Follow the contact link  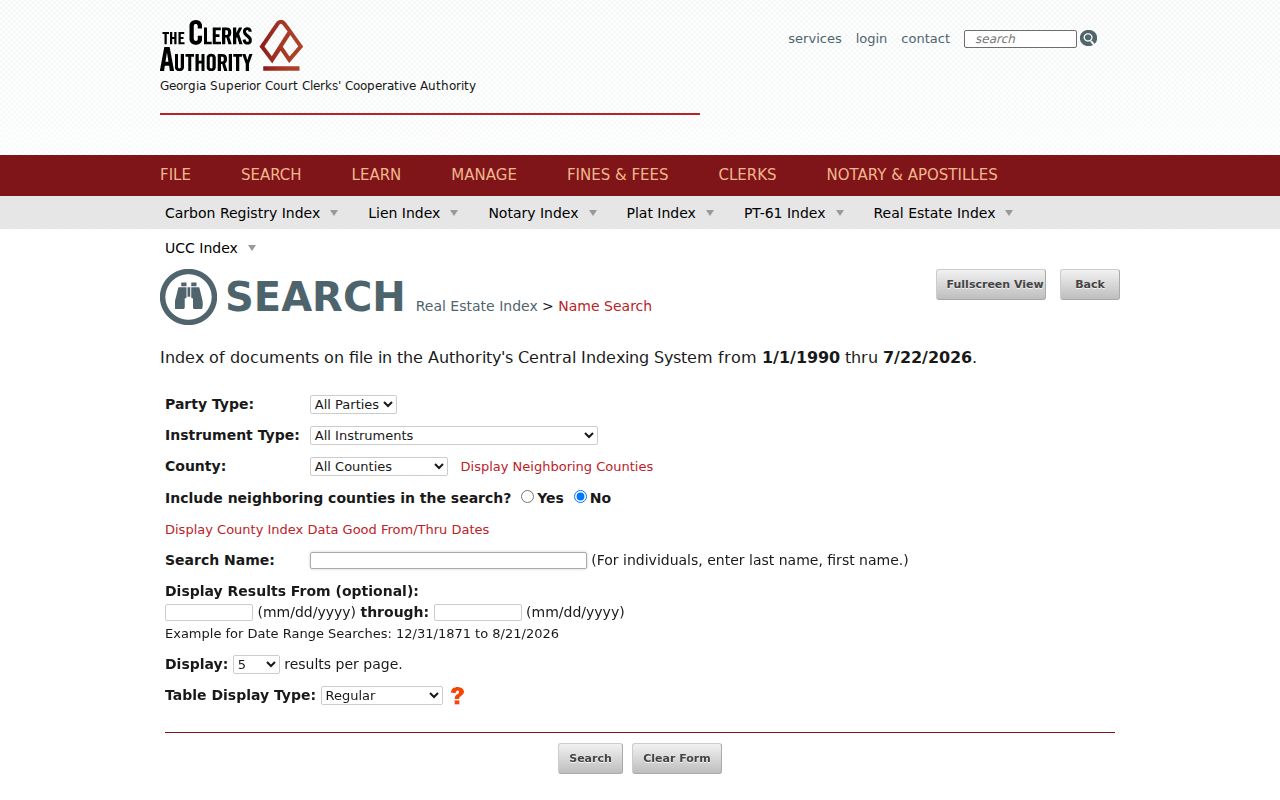(925, 39)
